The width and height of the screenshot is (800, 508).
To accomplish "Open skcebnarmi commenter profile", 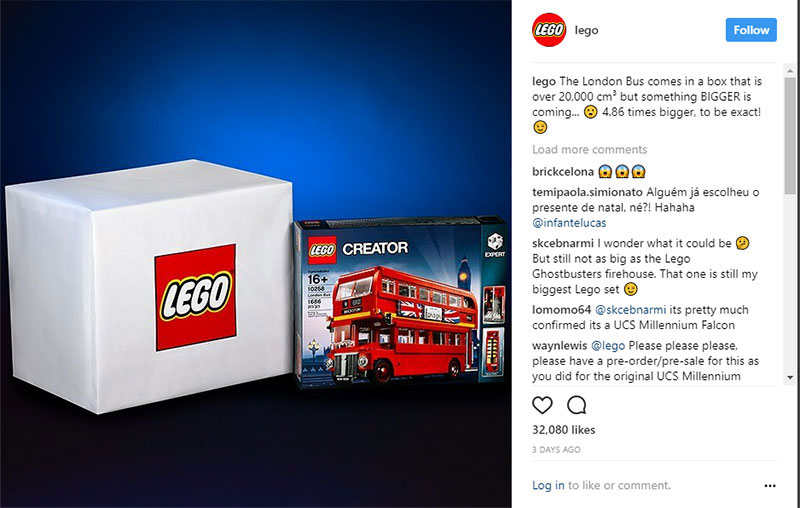I will [x=563, y=243].
